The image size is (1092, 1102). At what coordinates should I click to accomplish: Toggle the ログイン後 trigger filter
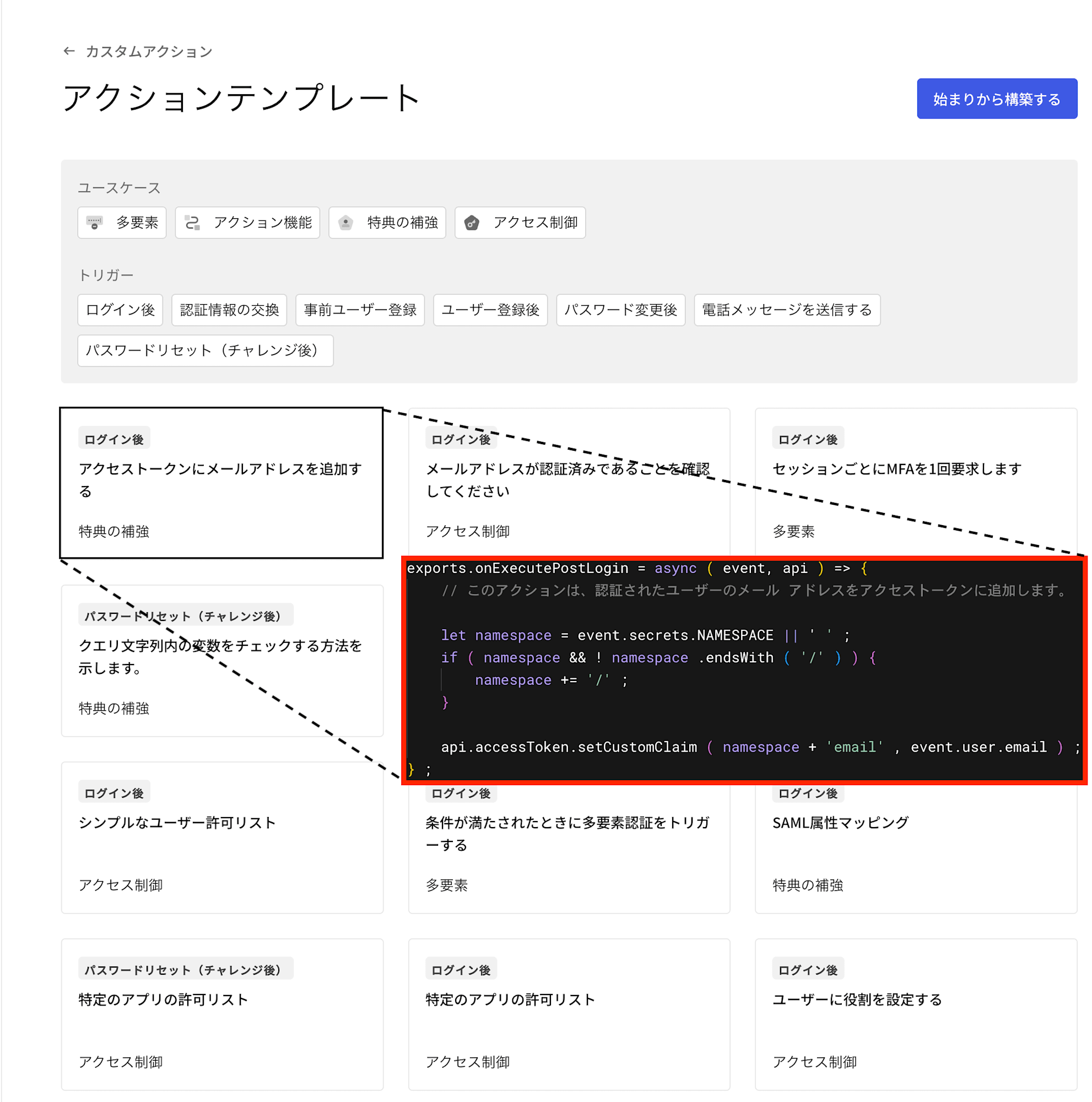tap(120, 310)
